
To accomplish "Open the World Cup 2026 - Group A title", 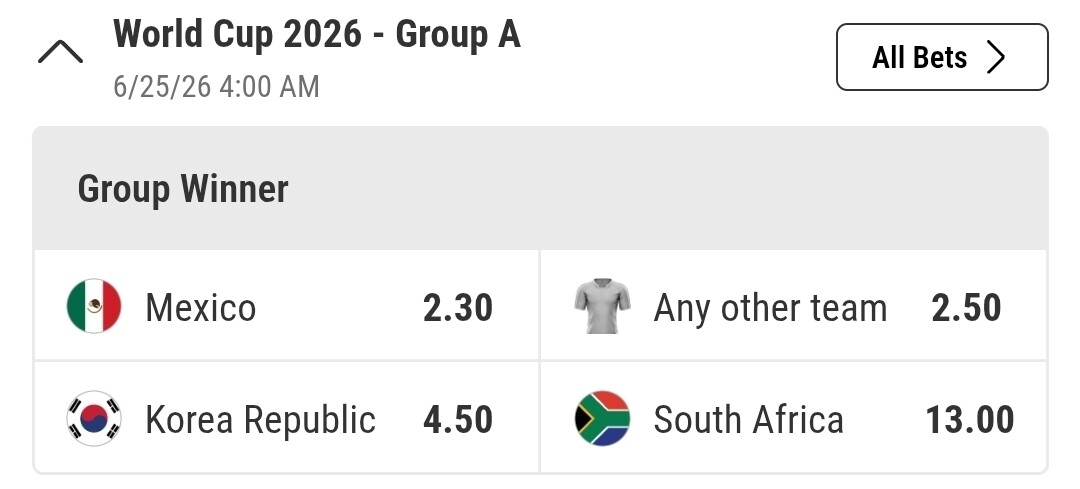I will [317, 35].
